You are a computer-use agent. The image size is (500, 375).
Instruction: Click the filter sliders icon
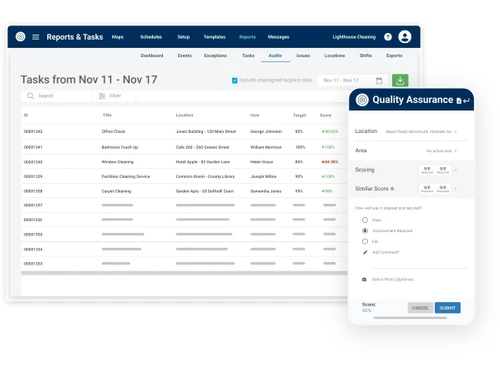102,96
